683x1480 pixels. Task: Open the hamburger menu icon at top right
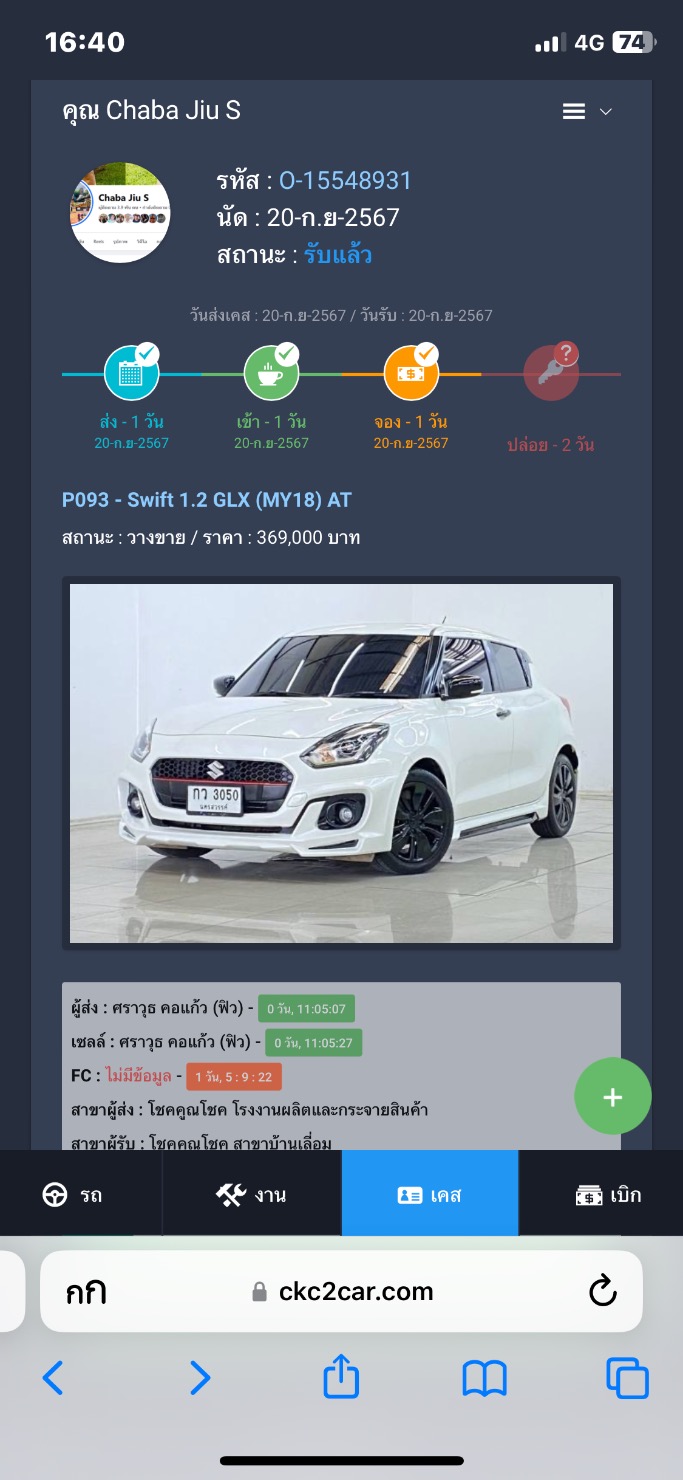[574, 111]
